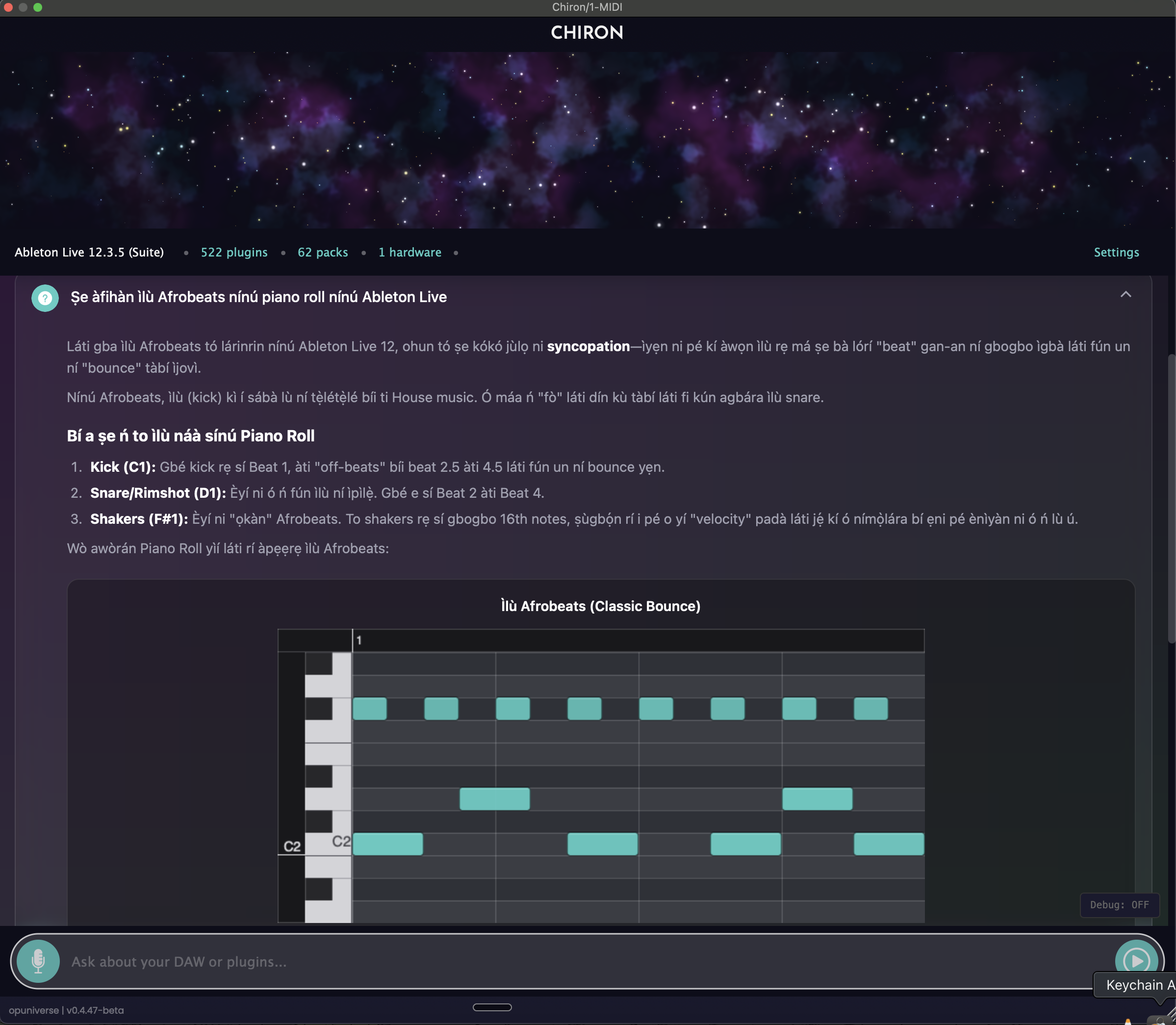
Task: Click the microphone voice input icon
Action: (38, 961)
